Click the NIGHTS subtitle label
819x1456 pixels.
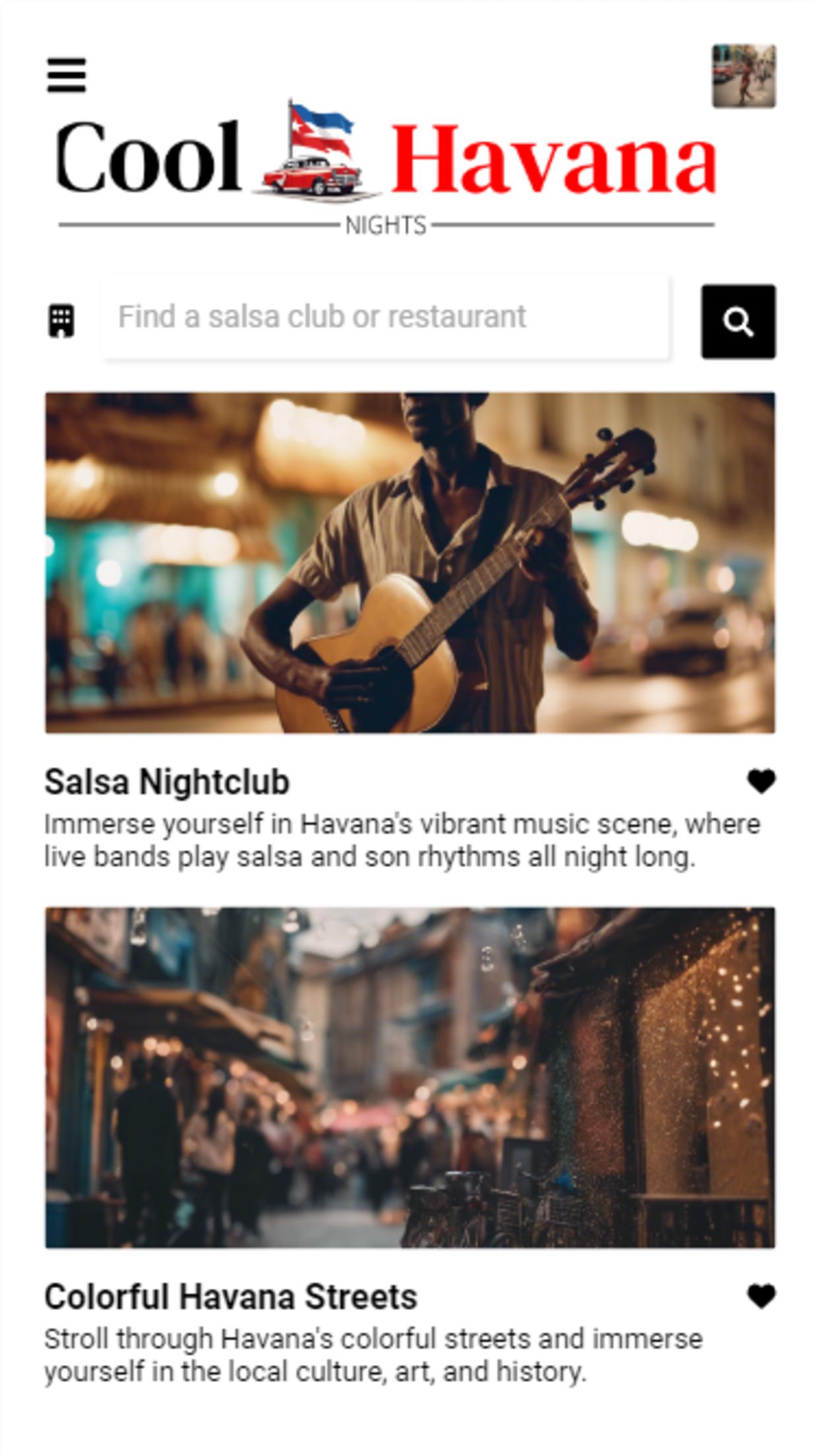386,226
